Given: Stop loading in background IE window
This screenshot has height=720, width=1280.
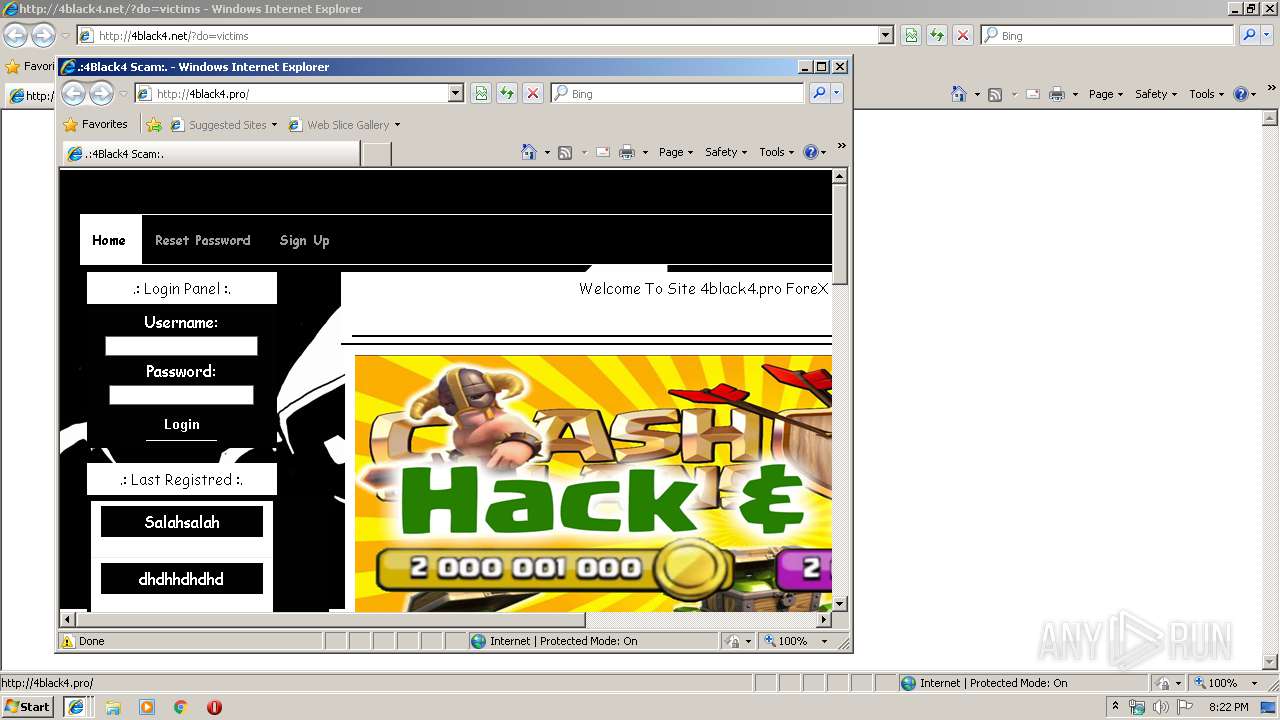Looking at the screenshot, I should pyautogui.click(x=963, y=35).
